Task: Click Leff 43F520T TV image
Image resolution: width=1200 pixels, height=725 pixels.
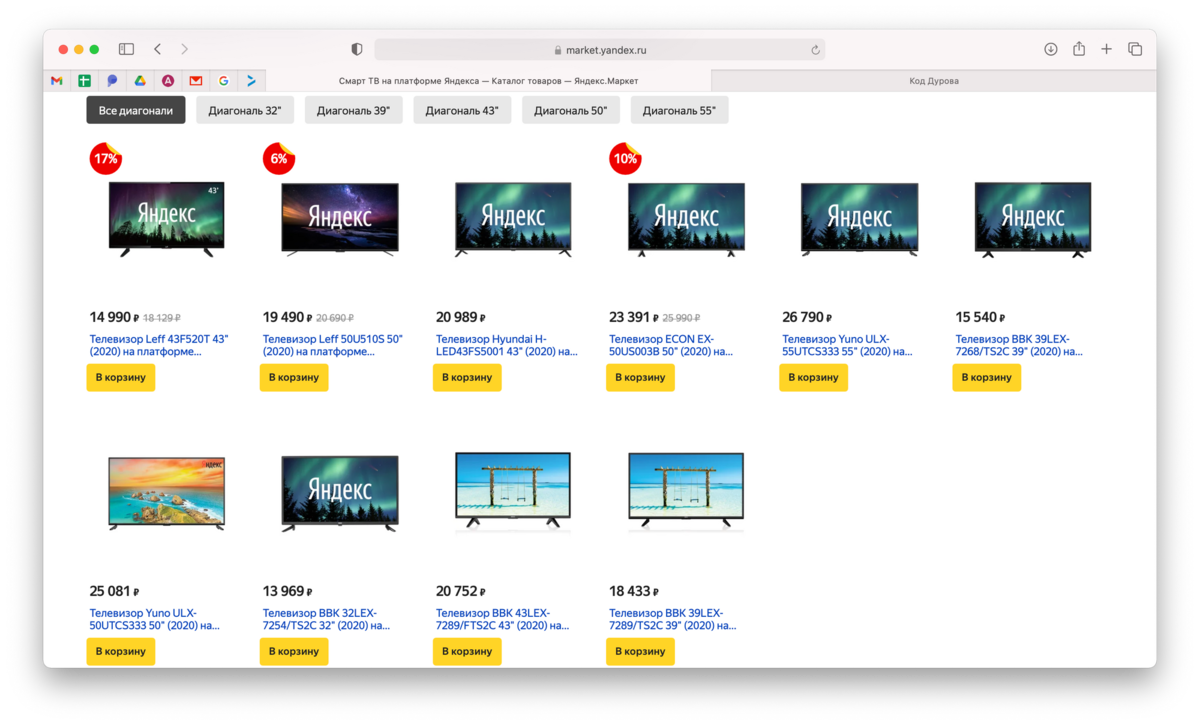Action: click(x=167, y=220)
